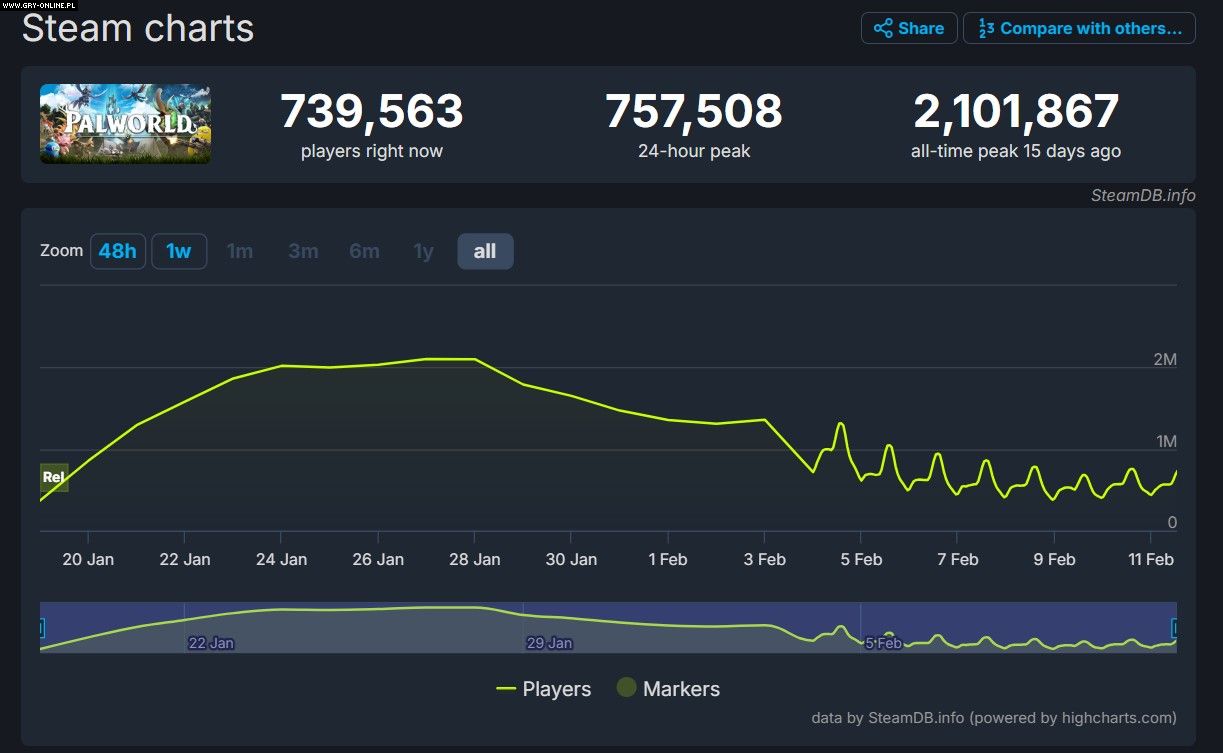Toggle Markers series in legend
The image size is (1223, 753).
coord(668,689)
